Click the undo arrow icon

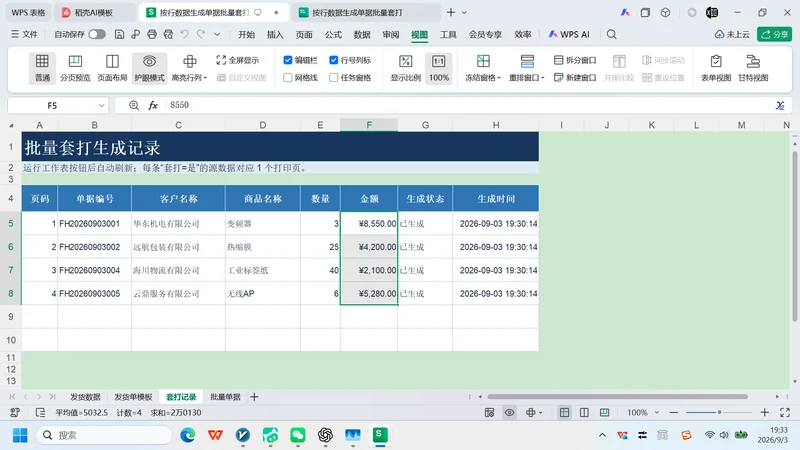click(185, 34)
